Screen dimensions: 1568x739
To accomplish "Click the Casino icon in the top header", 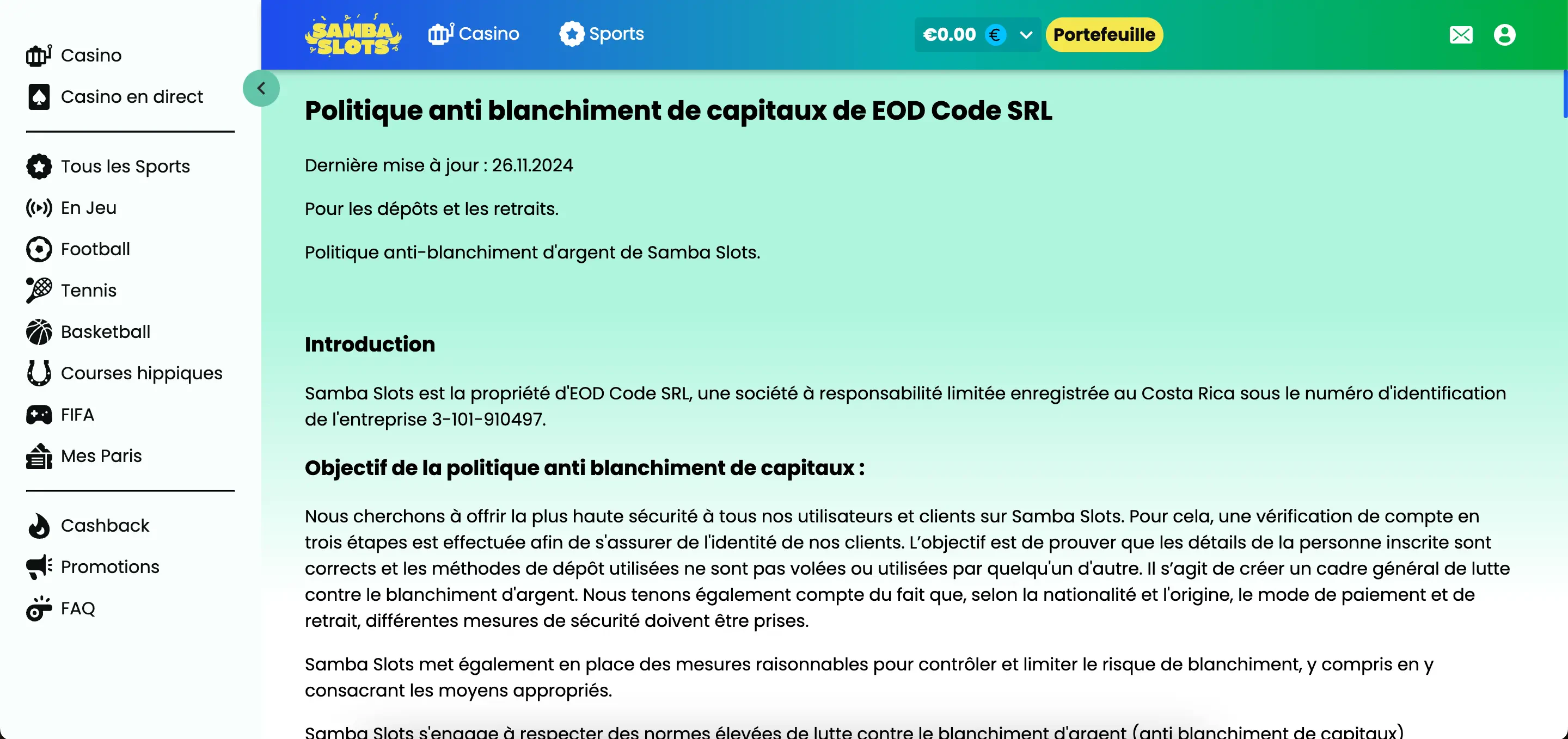I will (440, 34).
